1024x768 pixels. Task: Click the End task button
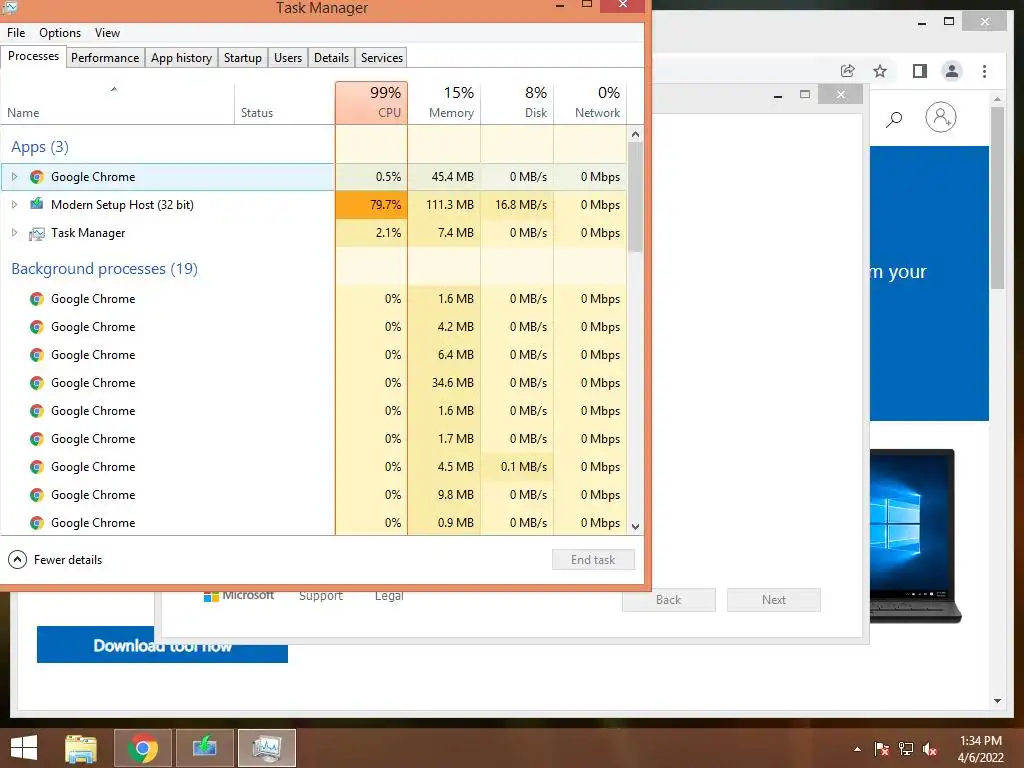593,560
